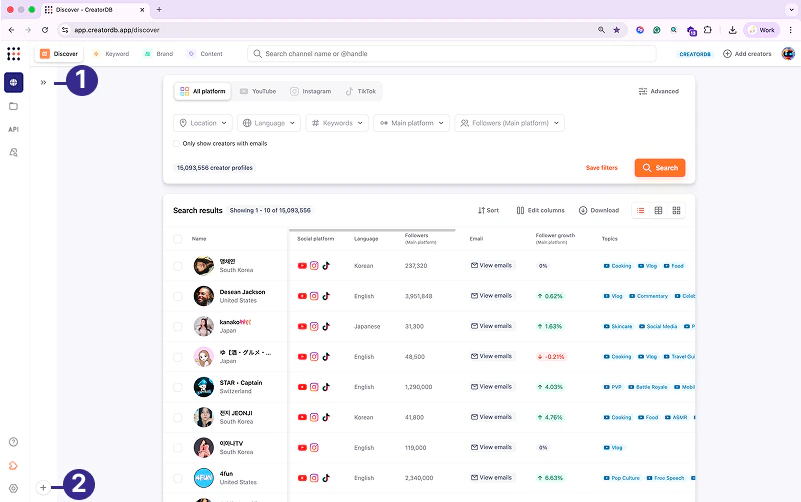Open the tab search chevron in Chrome
The height and width of the screenshot is (502, 801).
pos(791,10)
